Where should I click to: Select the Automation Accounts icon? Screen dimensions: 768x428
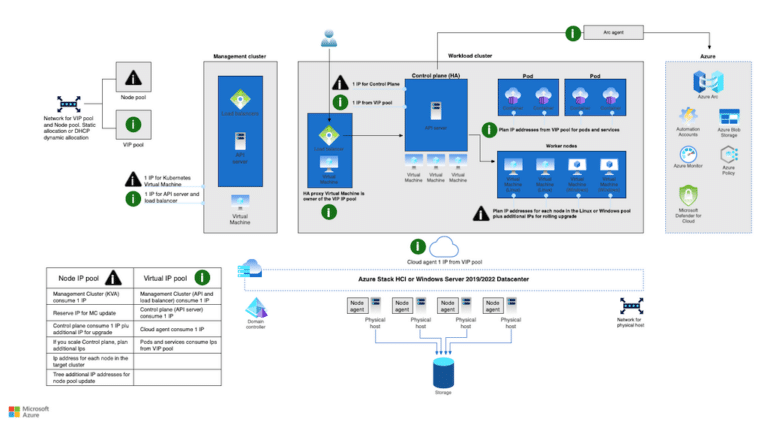(688, 116)
